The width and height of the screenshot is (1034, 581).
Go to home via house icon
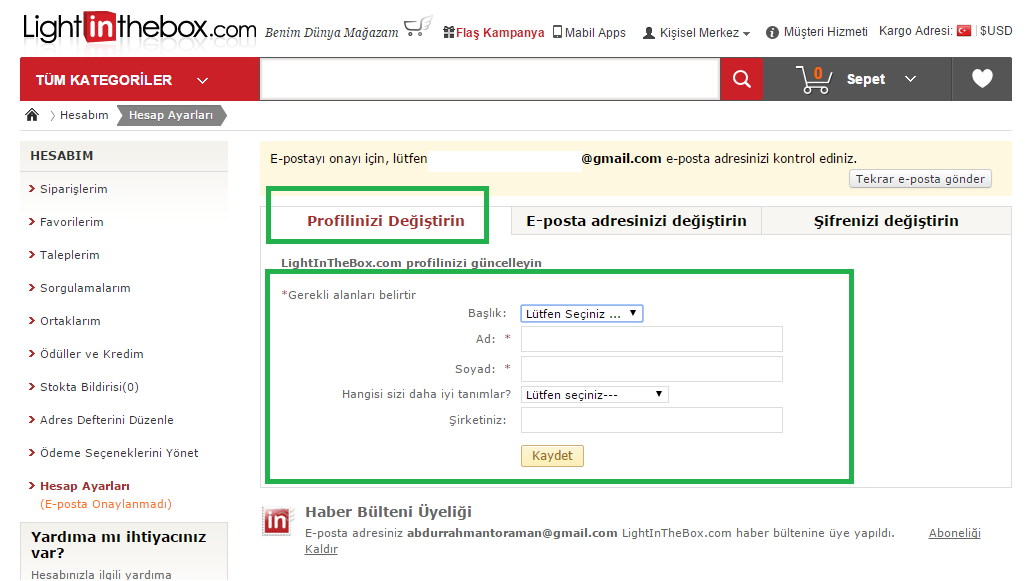point(32,115)
